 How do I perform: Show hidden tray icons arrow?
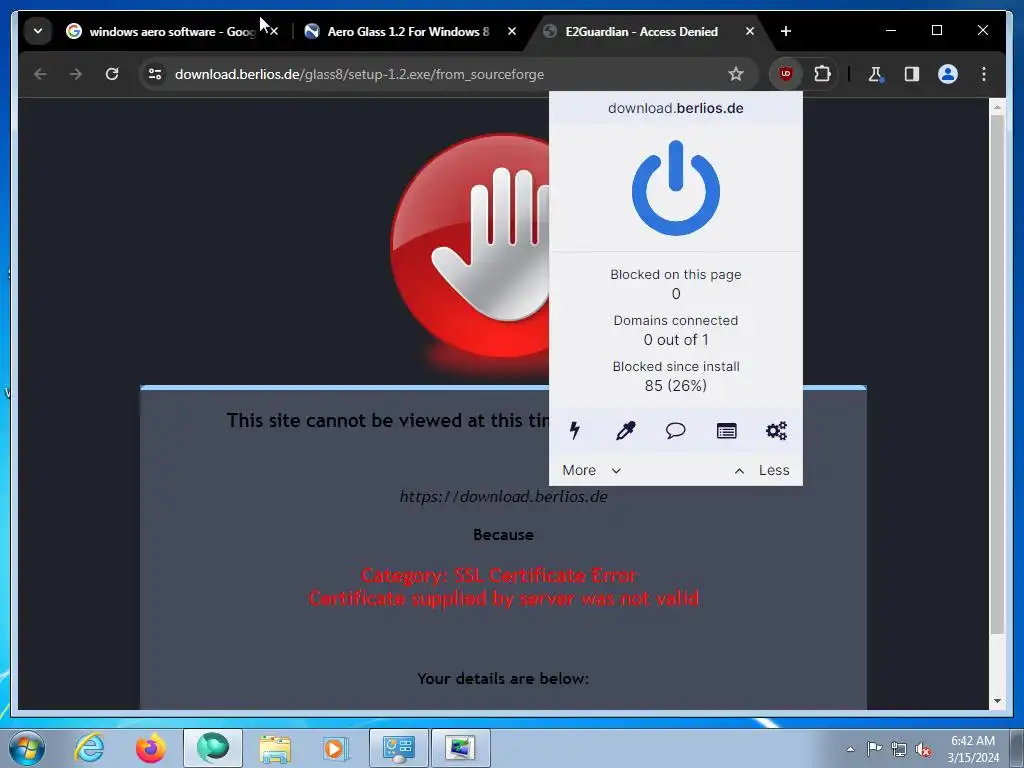pos(850,749)
